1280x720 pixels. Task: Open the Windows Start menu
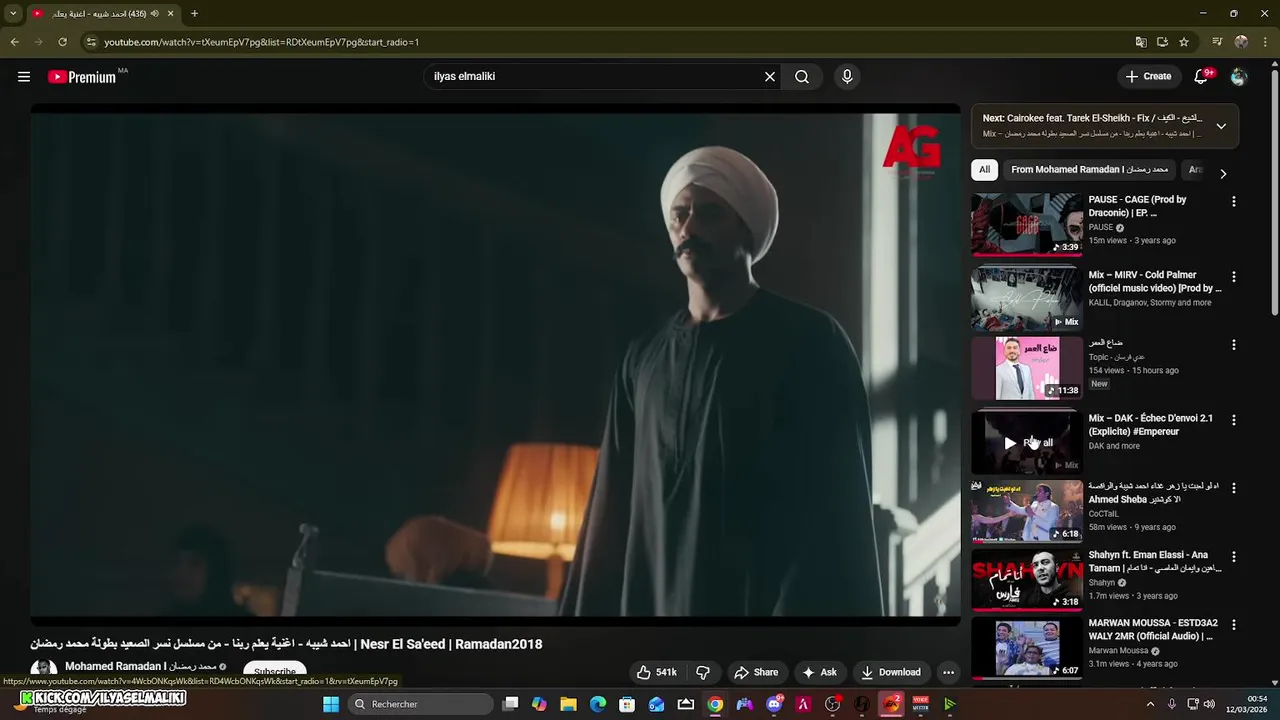[331, 704]
